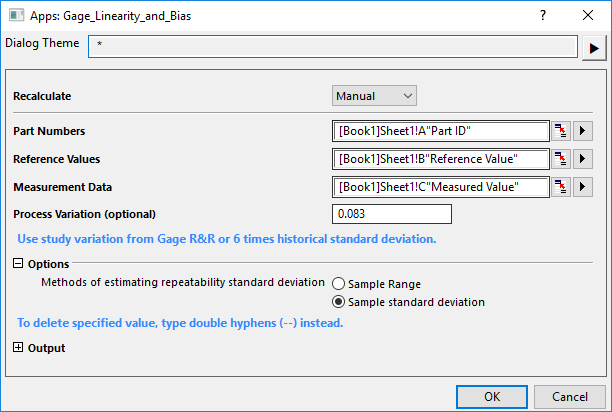Select the Sample Range radio button
This screenshot has height=412, width=612.
(x=338, y=284)
